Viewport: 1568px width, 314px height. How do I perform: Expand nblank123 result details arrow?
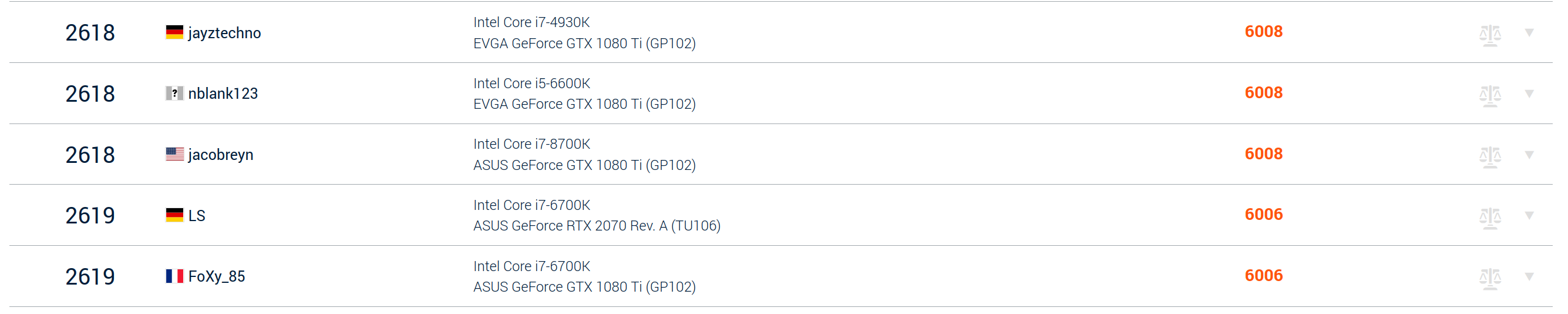pyautogui.click(x=1529, y=93)
